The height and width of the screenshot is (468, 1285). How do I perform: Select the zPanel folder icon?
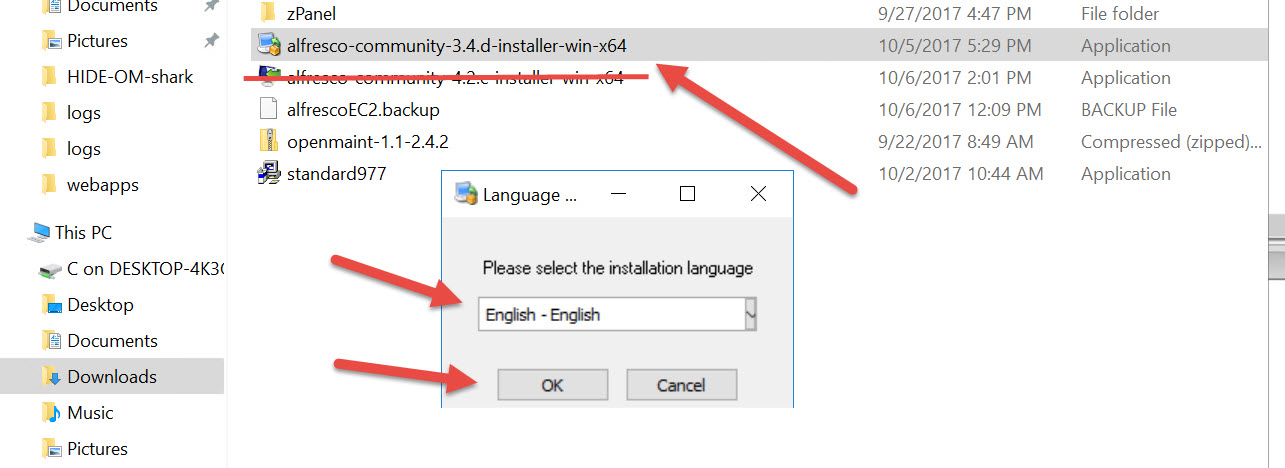click(268, 14)
